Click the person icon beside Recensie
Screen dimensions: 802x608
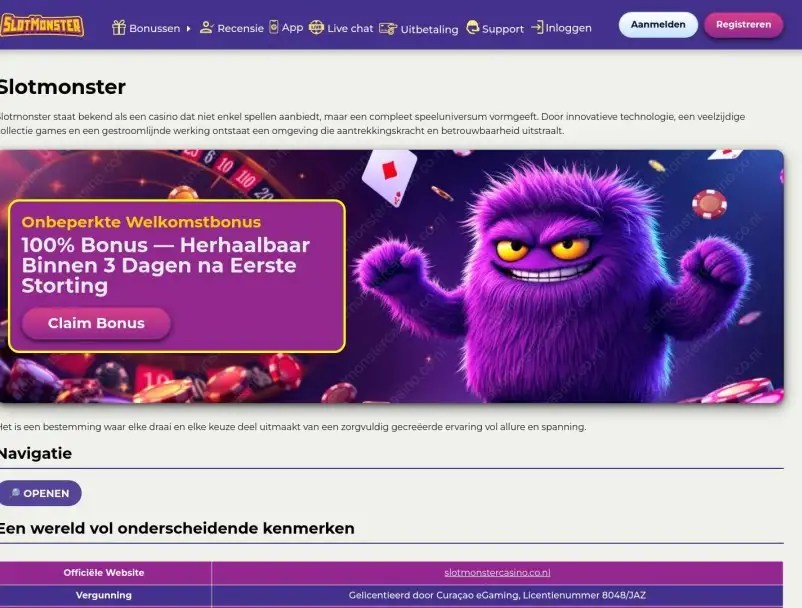pos(206,27)
